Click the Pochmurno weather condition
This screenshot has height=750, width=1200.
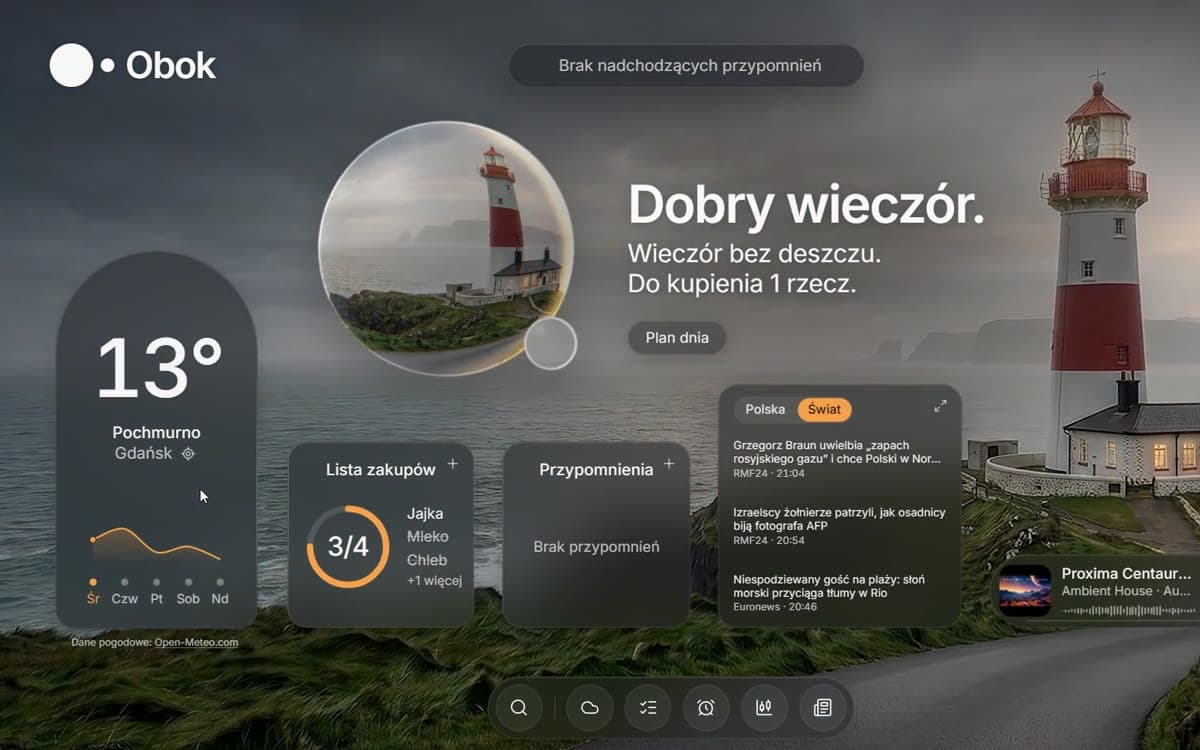coord(157,433)
